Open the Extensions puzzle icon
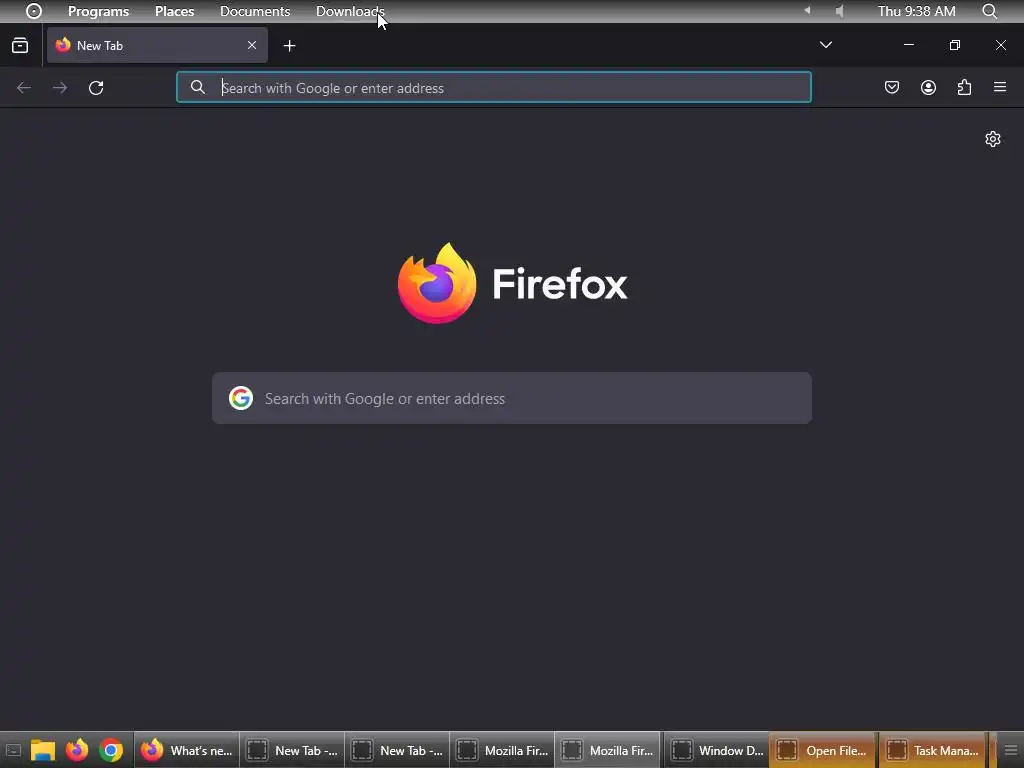Viewport: 1024px width, 768px height. (x=964, y=87)
